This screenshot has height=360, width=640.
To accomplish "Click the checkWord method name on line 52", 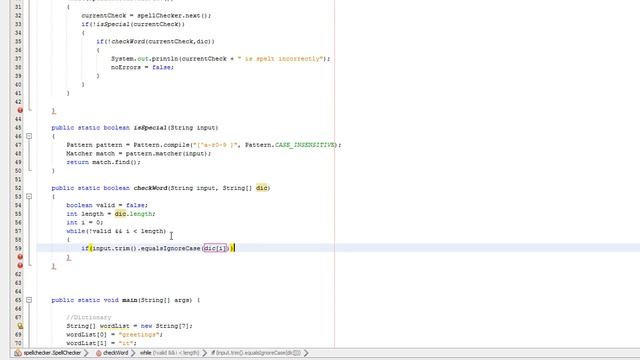I will (x=150, y=188).
